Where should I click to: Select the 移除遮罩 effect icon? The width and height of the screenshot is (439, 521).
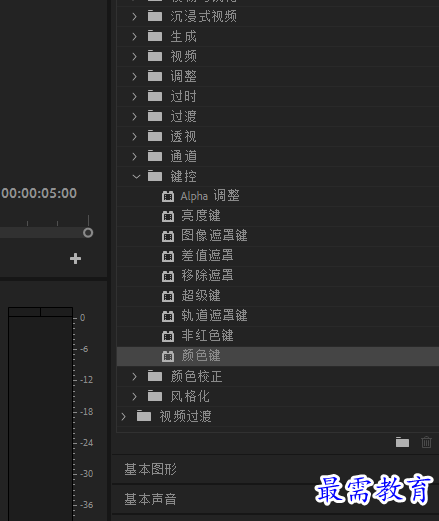[168, 276]
